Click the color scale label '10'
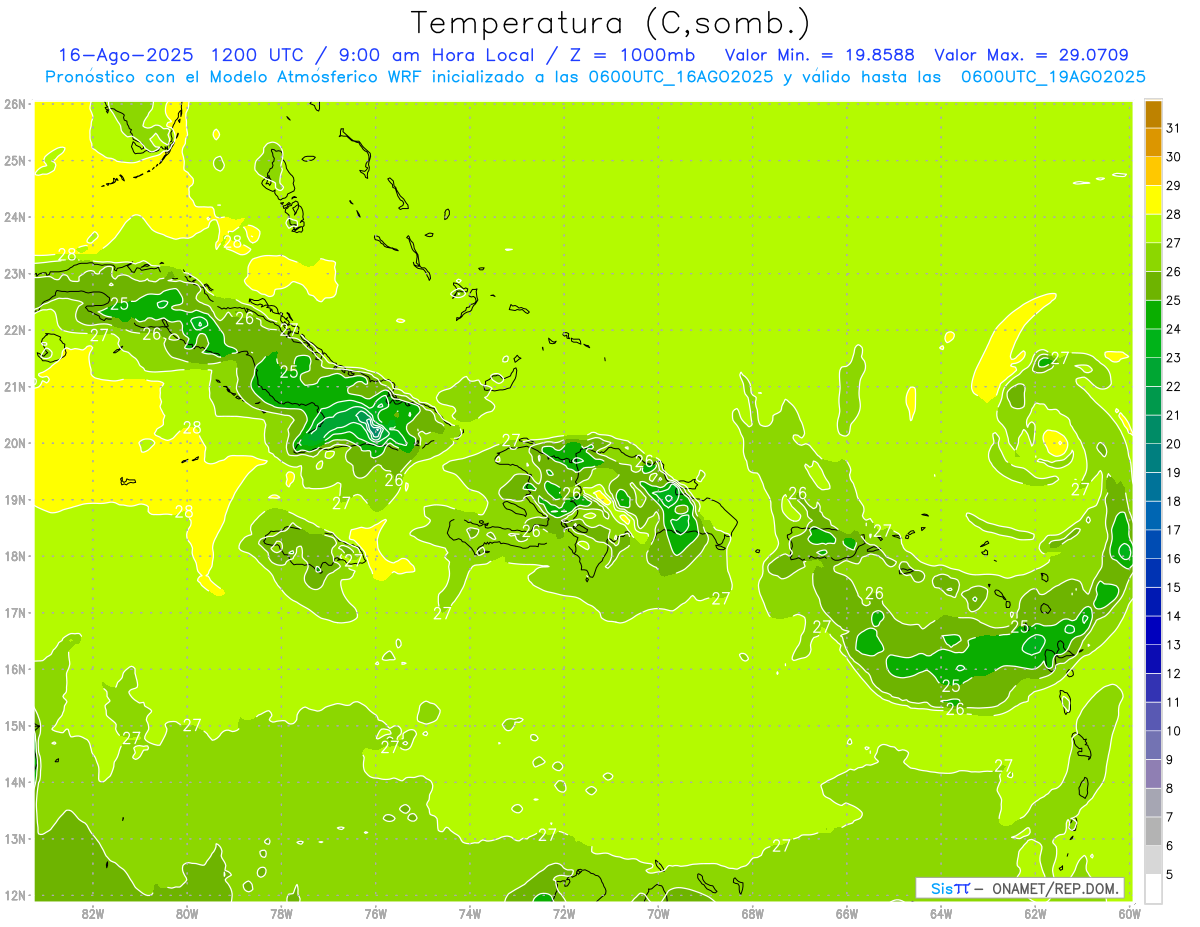 1174,731
